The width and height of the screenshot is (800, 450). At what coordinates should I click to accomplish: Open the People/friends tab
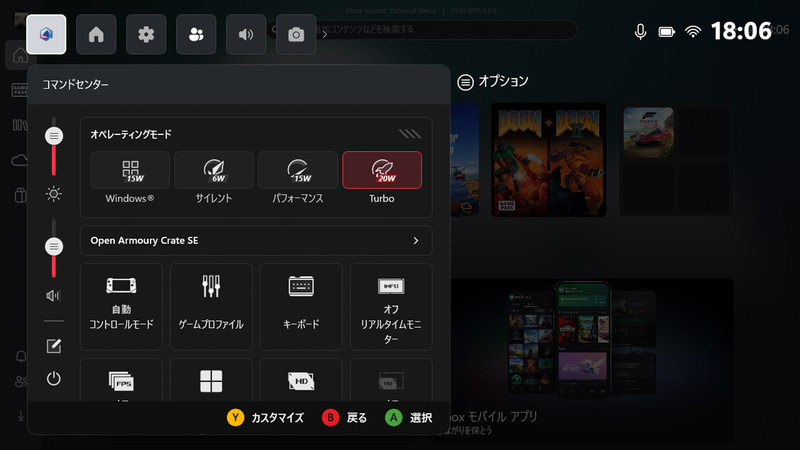(196, 35)
